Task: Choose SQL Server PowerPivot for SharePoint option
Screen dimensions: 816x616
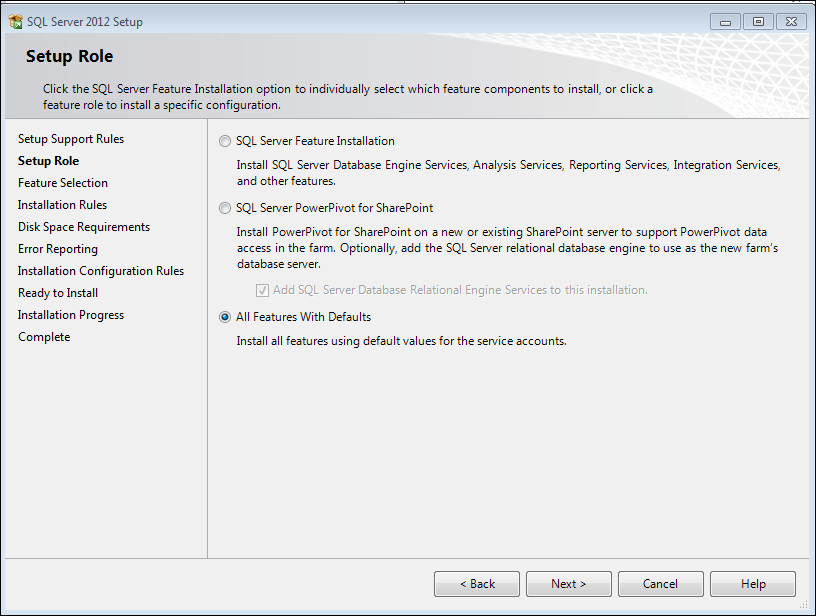Action: click(225, 209)
